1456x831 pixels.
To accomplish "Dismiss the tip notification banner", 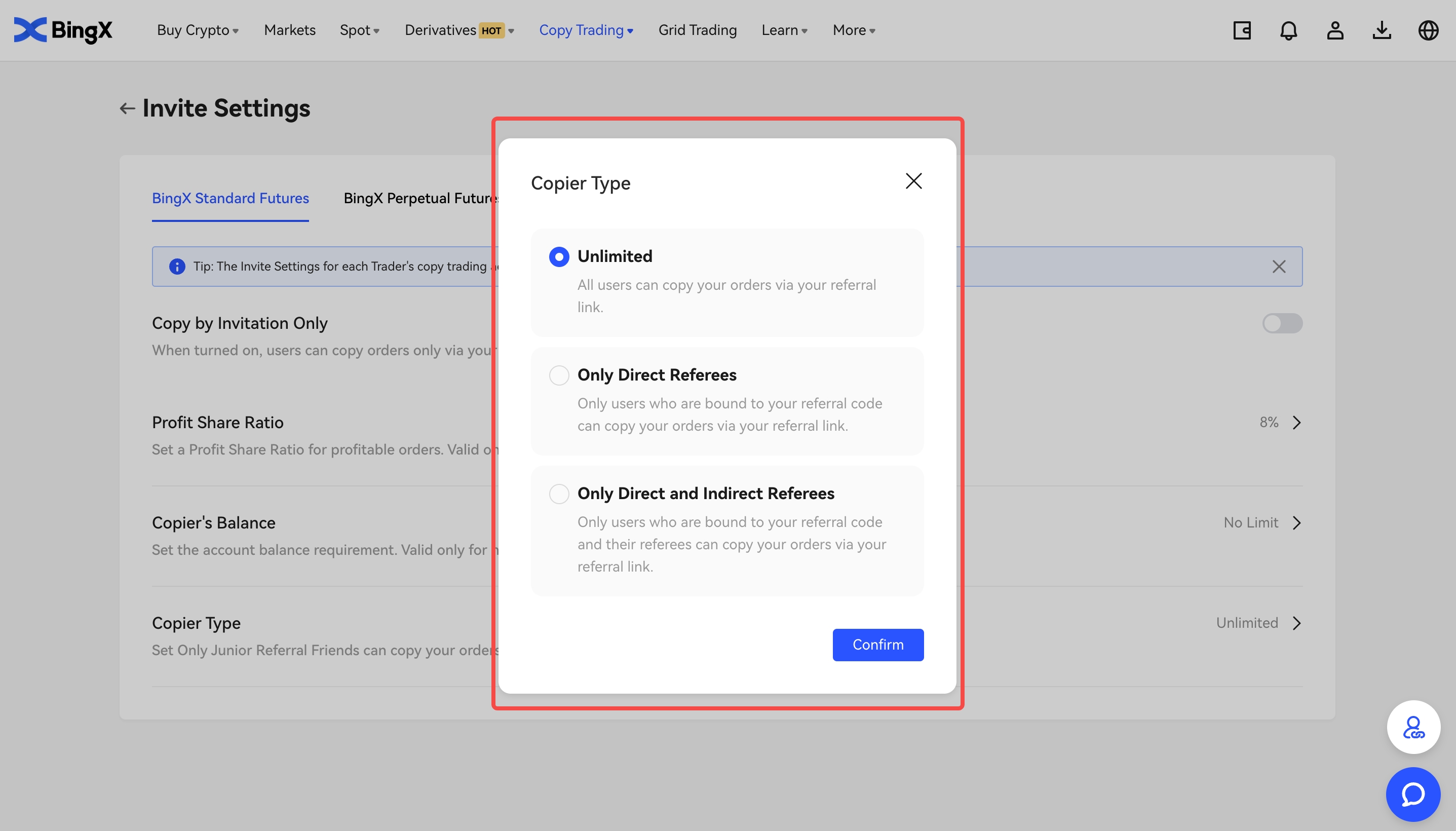I will [x=1279, y=266].
